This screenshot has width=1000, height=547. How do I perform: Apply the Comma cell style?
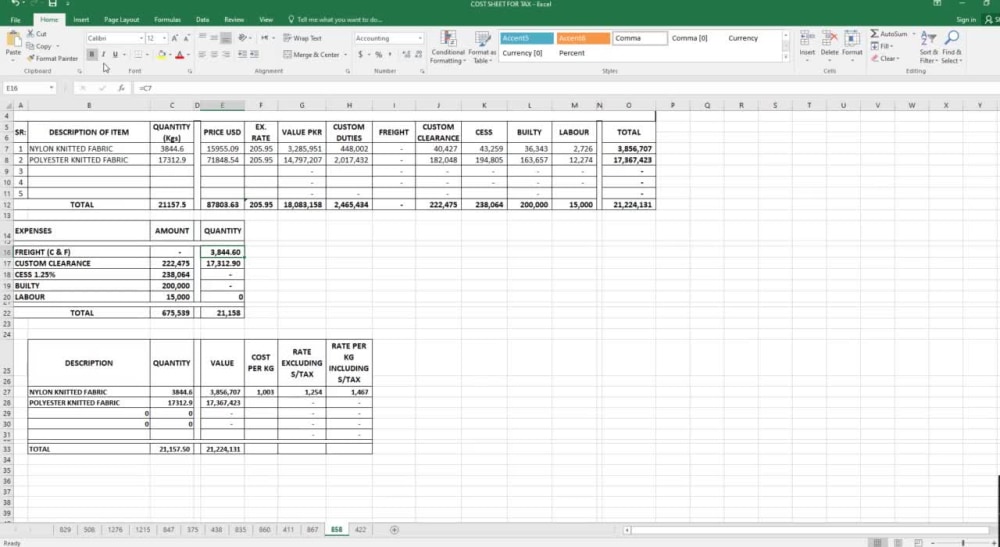640,38
